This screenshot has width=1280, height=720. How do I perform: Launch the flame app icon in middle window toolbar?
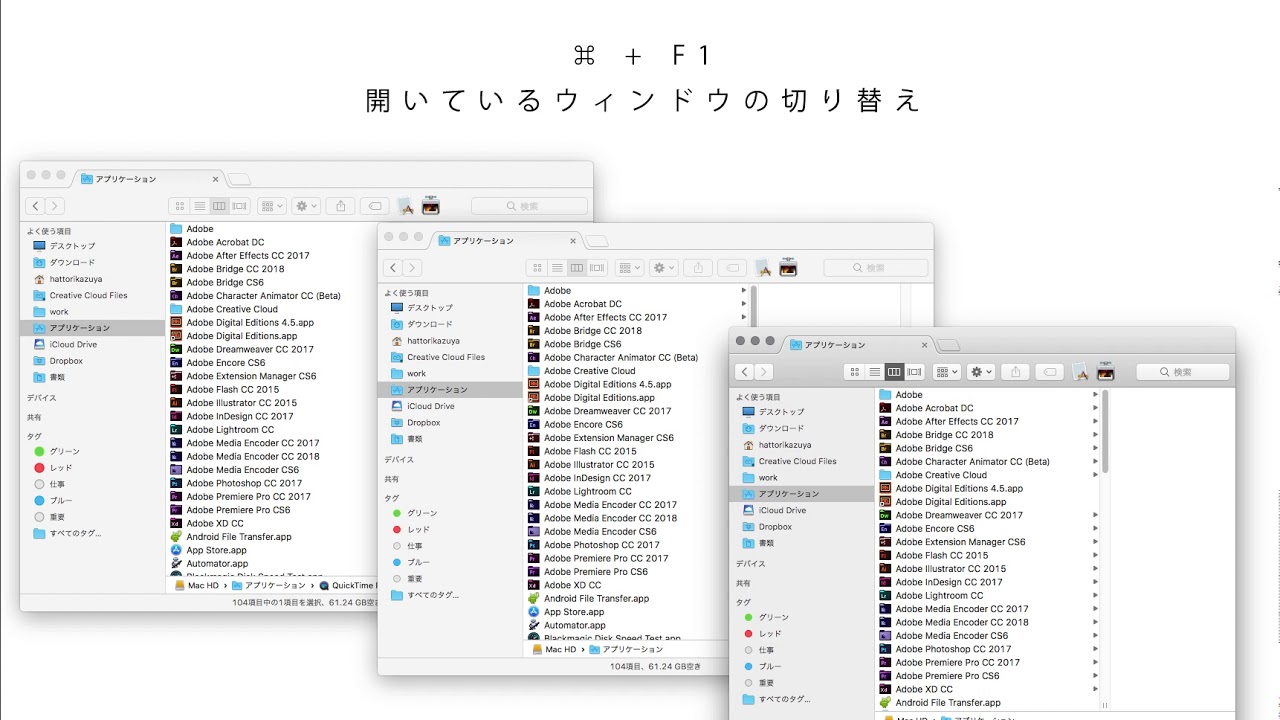tap(788, 268)
